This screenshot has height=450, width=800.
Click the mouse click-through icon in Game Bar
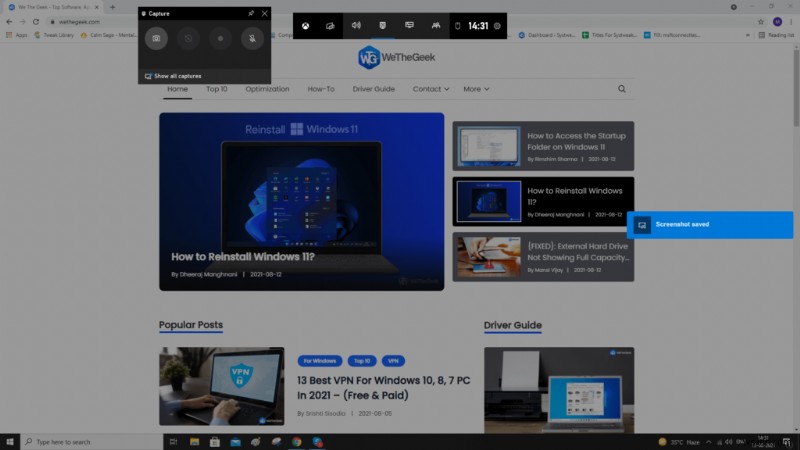coord(458,26)
